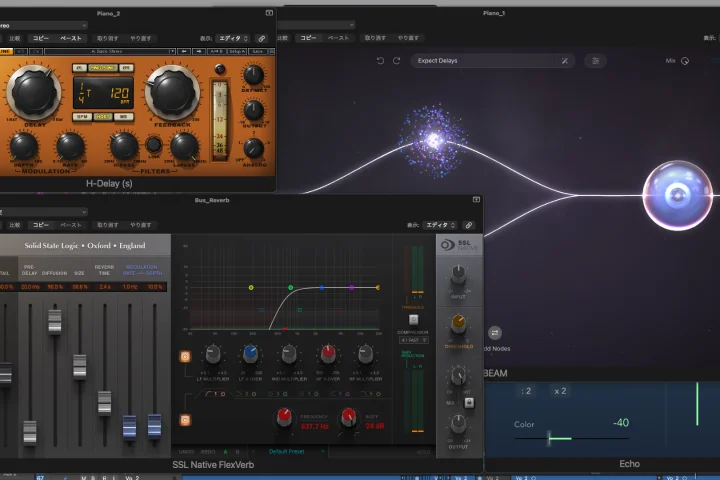The width and height of the screenshot is (720, 480).
Task: Open the エディタ view dropdown in Bus_Reverb window
Action: pyautogui.click(x=440, y=225)
